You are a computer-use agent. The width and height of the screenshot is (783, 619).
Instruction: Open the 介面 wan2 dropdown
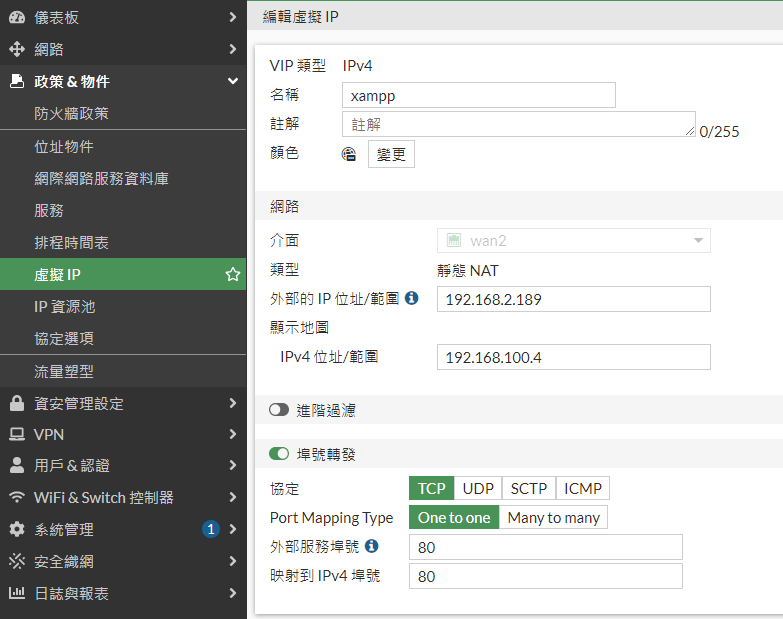pyautogui.click(x=573, y=240)
